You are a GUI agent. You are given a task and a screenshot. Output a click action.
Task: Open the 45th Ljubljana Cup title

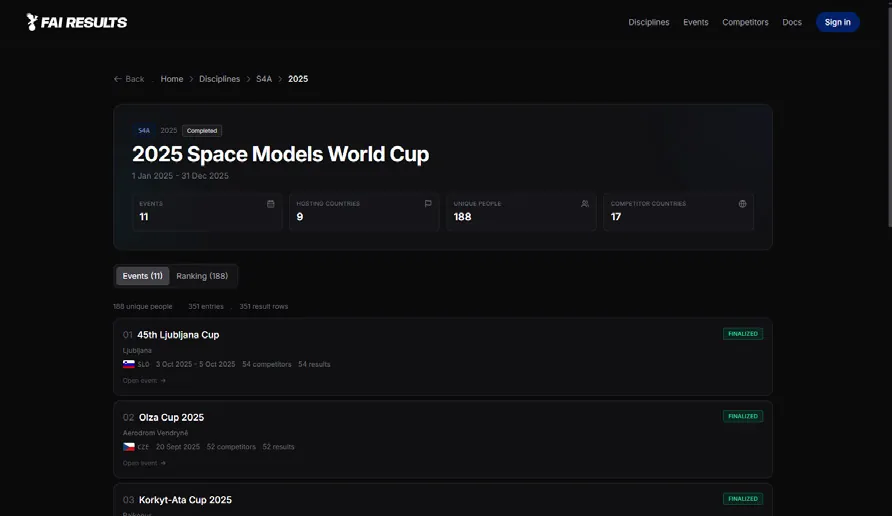tap(178, 335)
